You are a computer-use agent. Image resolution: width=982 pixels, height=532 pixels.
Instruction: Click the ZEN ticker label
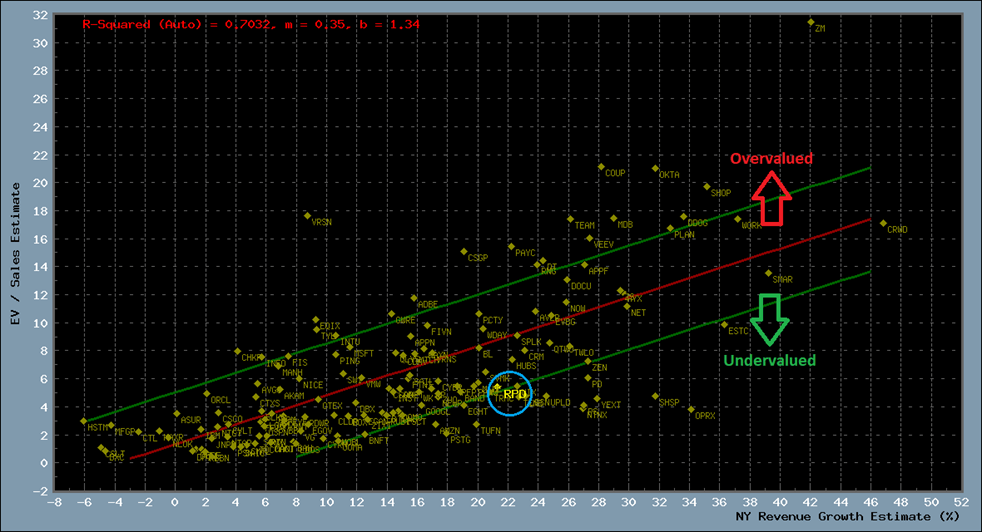pos(599,368)
